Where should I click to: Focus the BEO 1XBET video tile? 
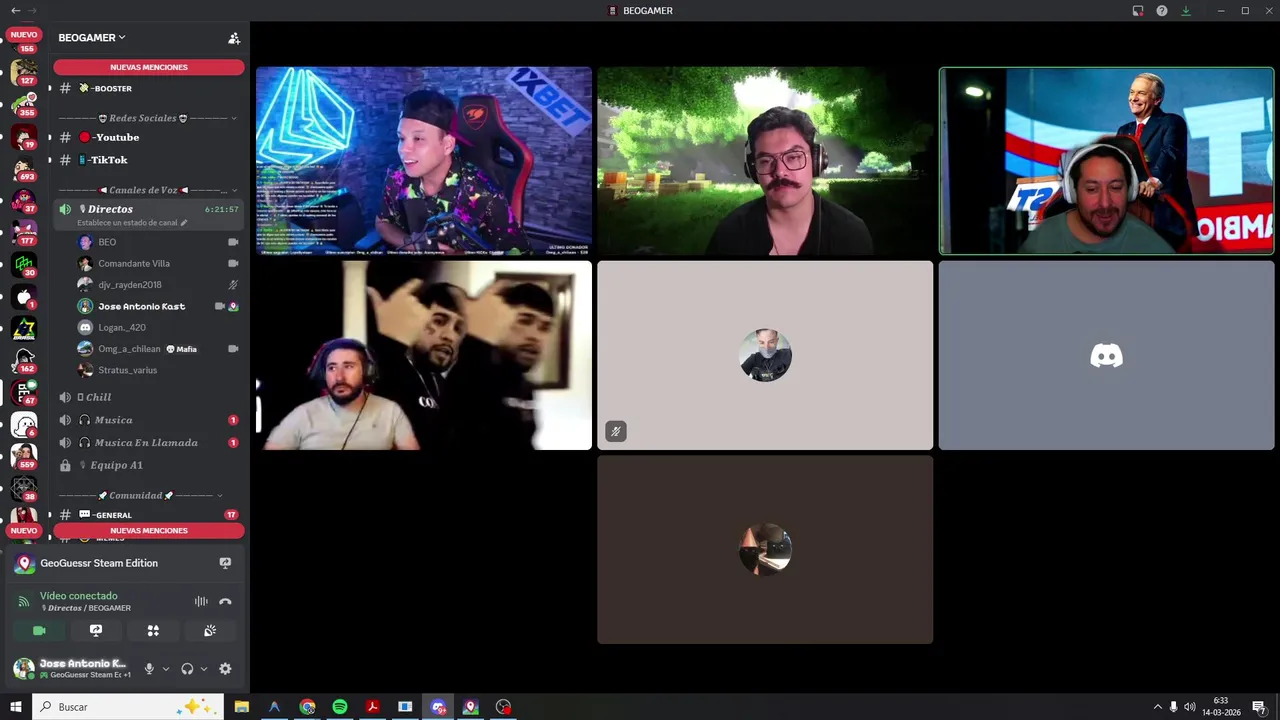[x=424, y=161]
